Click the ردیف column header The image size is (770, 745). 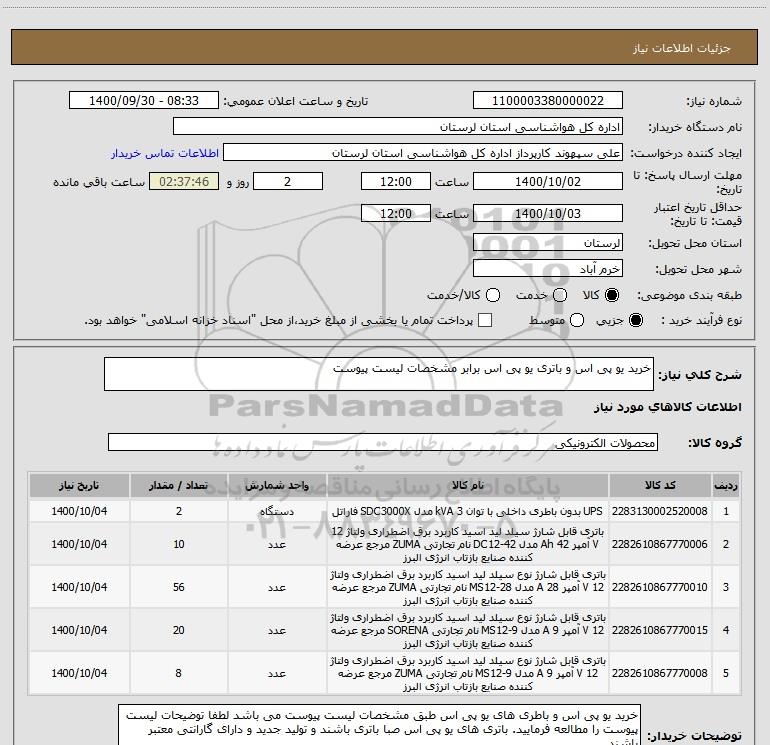click(x=726, y=486)
